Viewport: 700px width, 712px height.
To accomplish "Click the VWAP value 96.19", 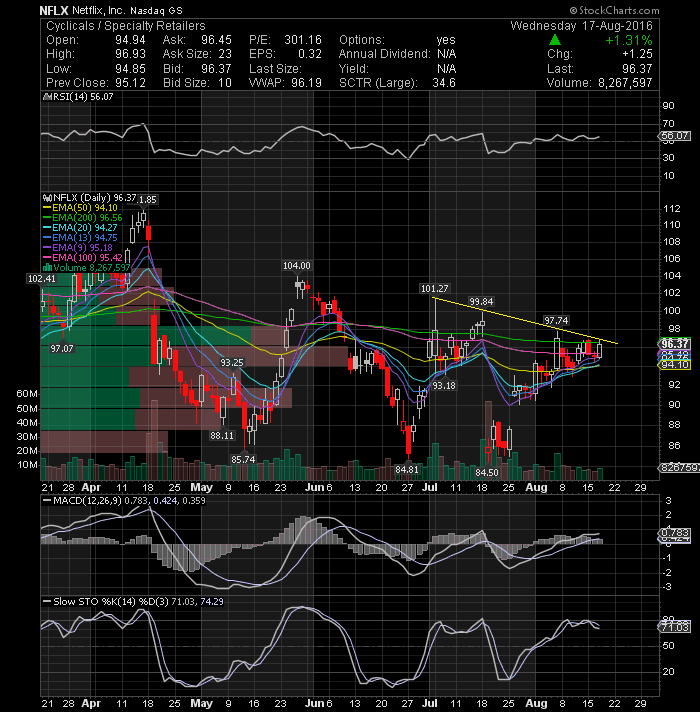I will (x=306, y=83).
